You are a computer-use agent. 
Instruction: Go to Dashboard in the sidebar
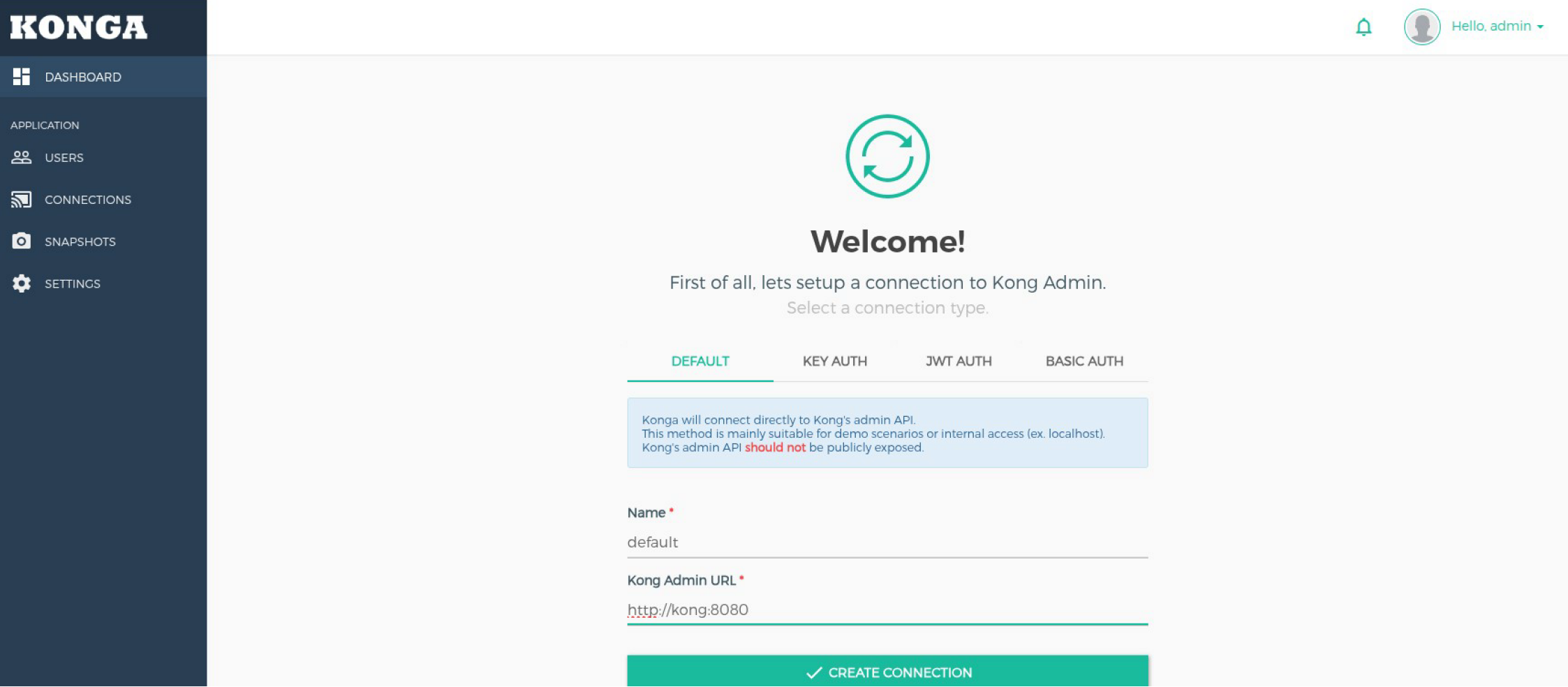tap(103, 77)
